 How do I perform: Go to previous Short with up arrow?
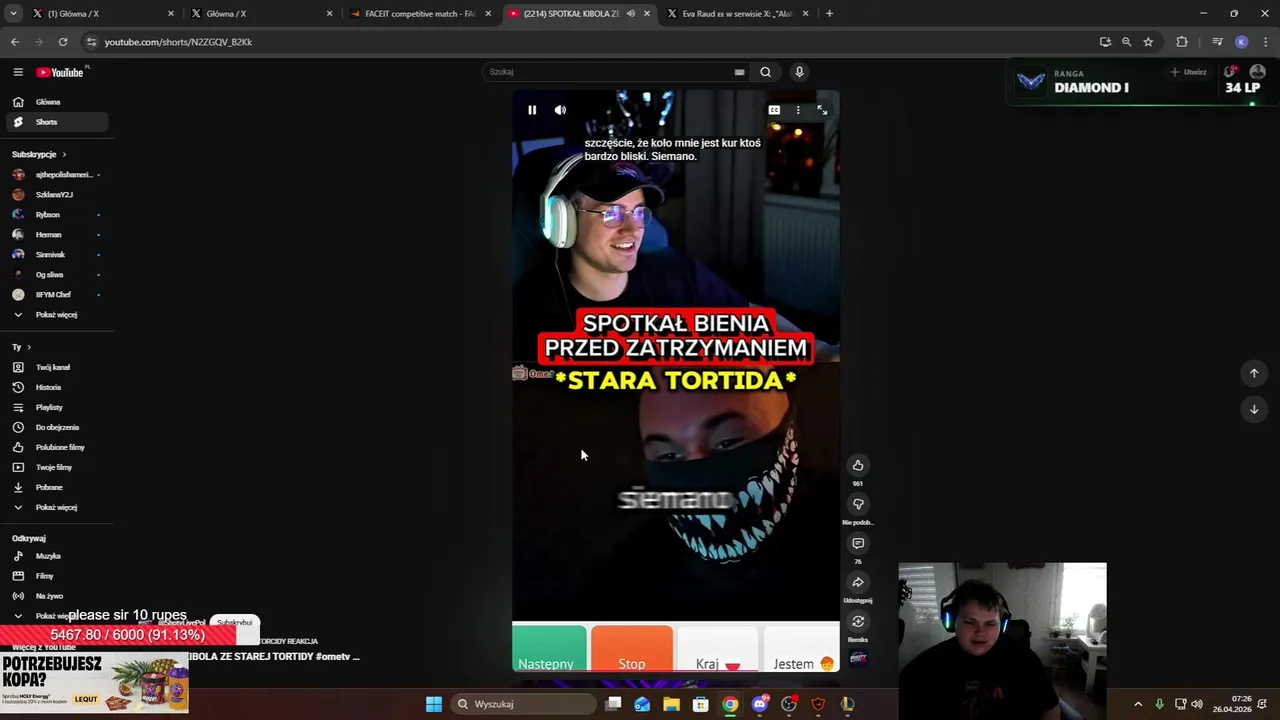[x=1254, y=373]
